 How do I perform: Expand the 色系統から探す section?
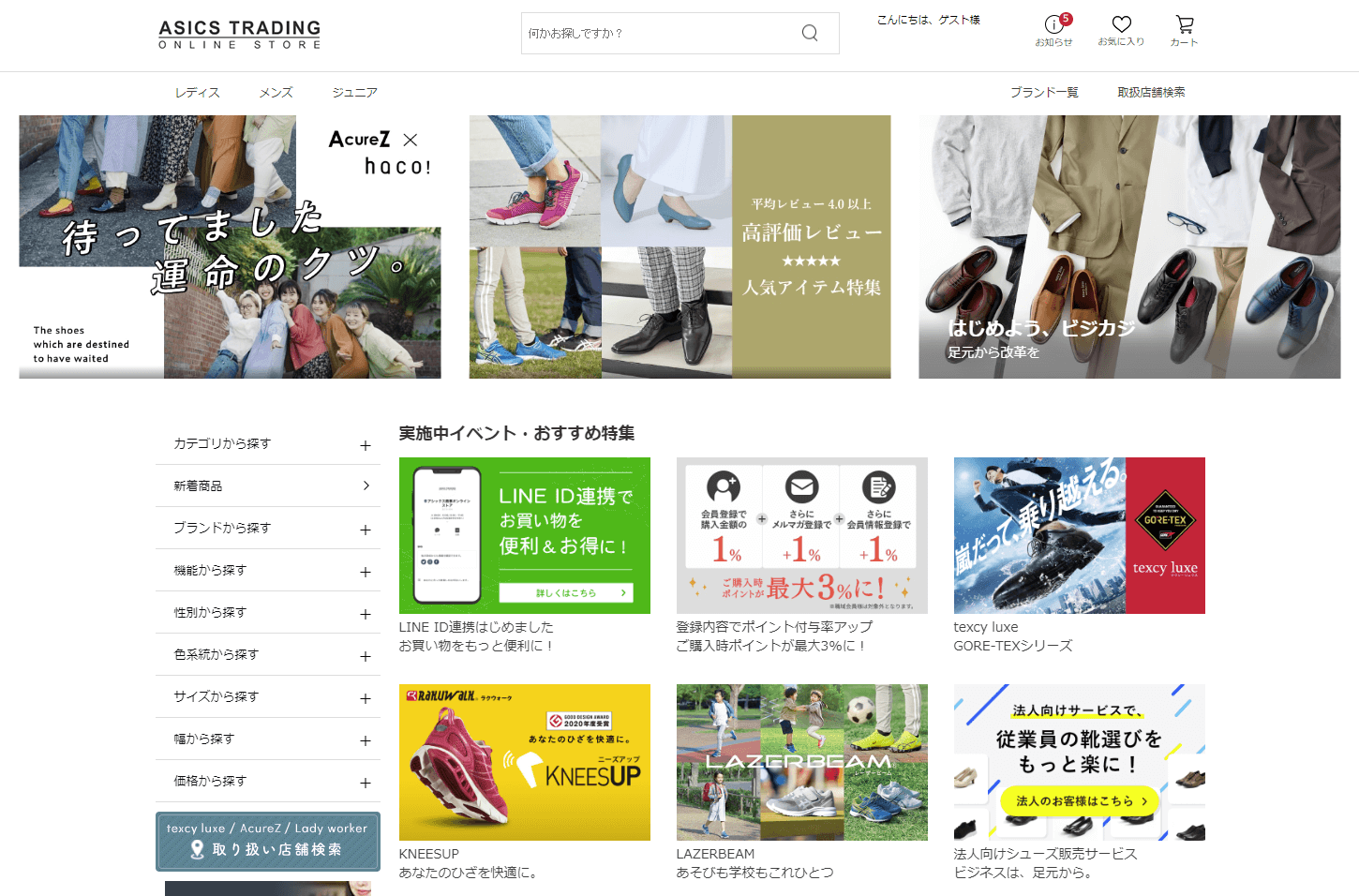point(366,656)
